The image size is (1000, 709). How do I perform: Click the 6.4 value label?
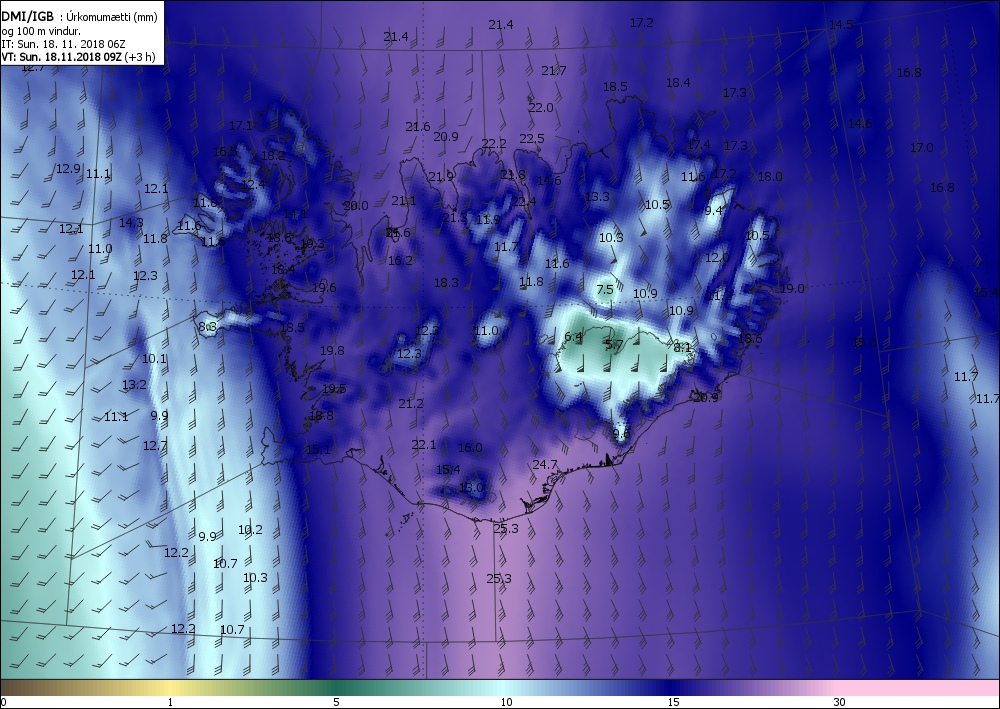573,337
